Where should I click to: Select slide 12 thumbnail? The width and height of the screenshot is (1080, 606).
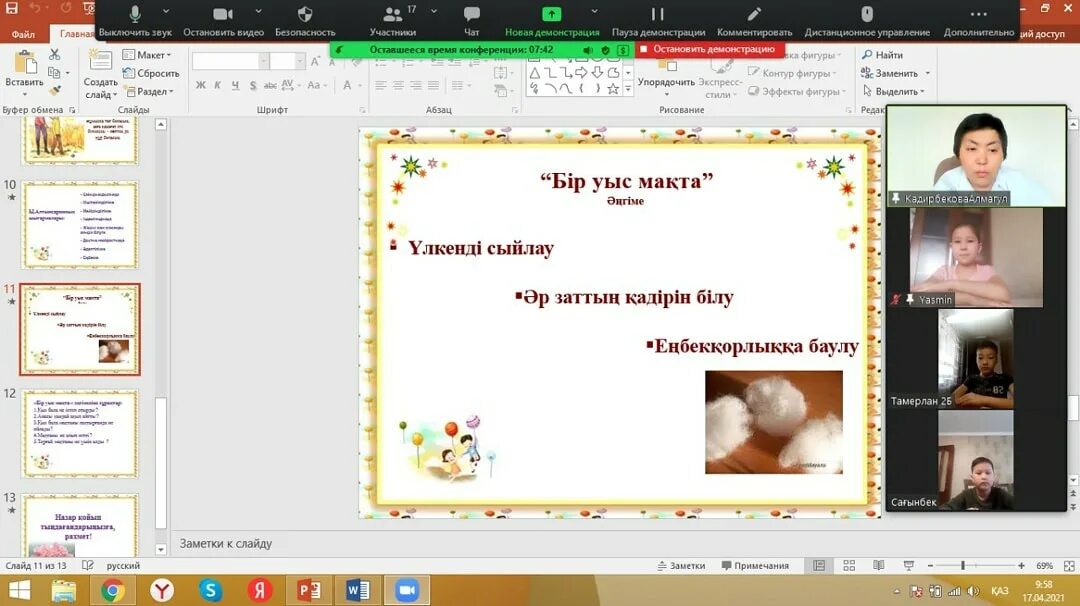pyautogui.click(x=80, y=434)
